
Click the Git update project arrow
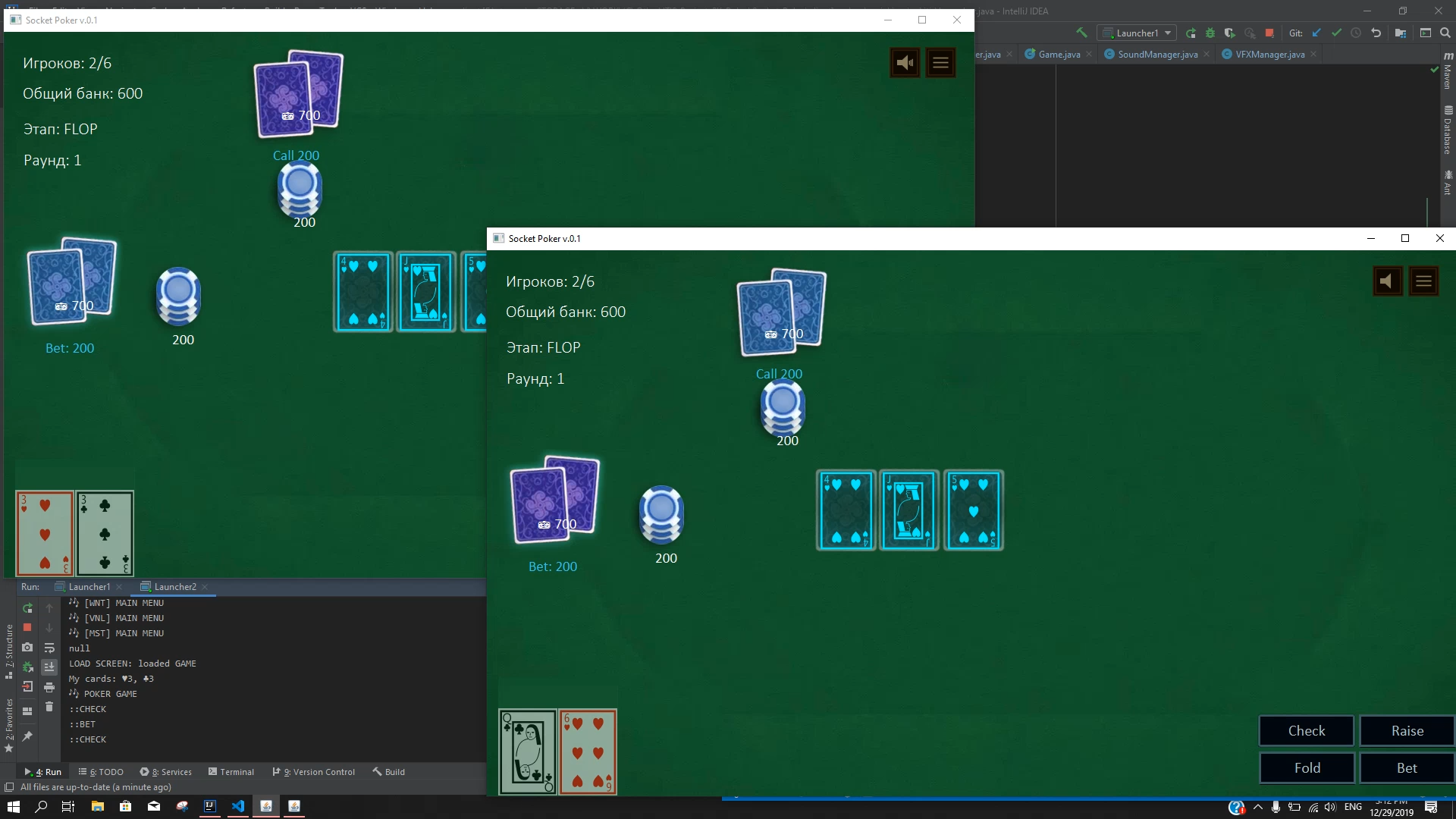[x=1316, y=33]
